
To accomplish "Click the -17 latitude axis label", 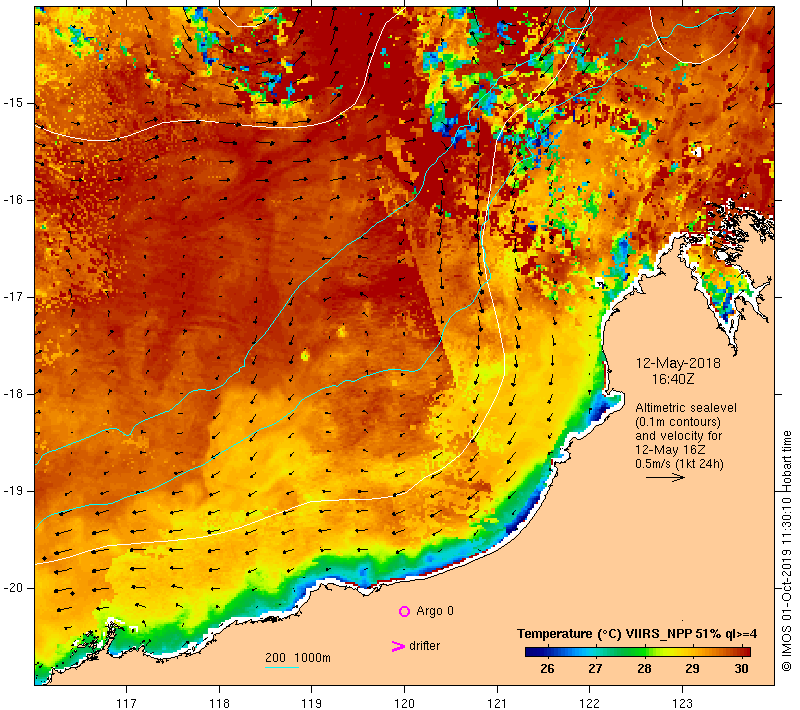I will 13,297.
